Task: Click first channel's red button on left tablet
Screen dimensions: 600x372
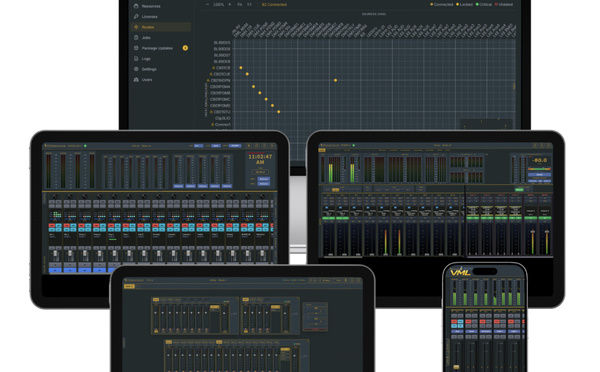Action: pos(52,226)
